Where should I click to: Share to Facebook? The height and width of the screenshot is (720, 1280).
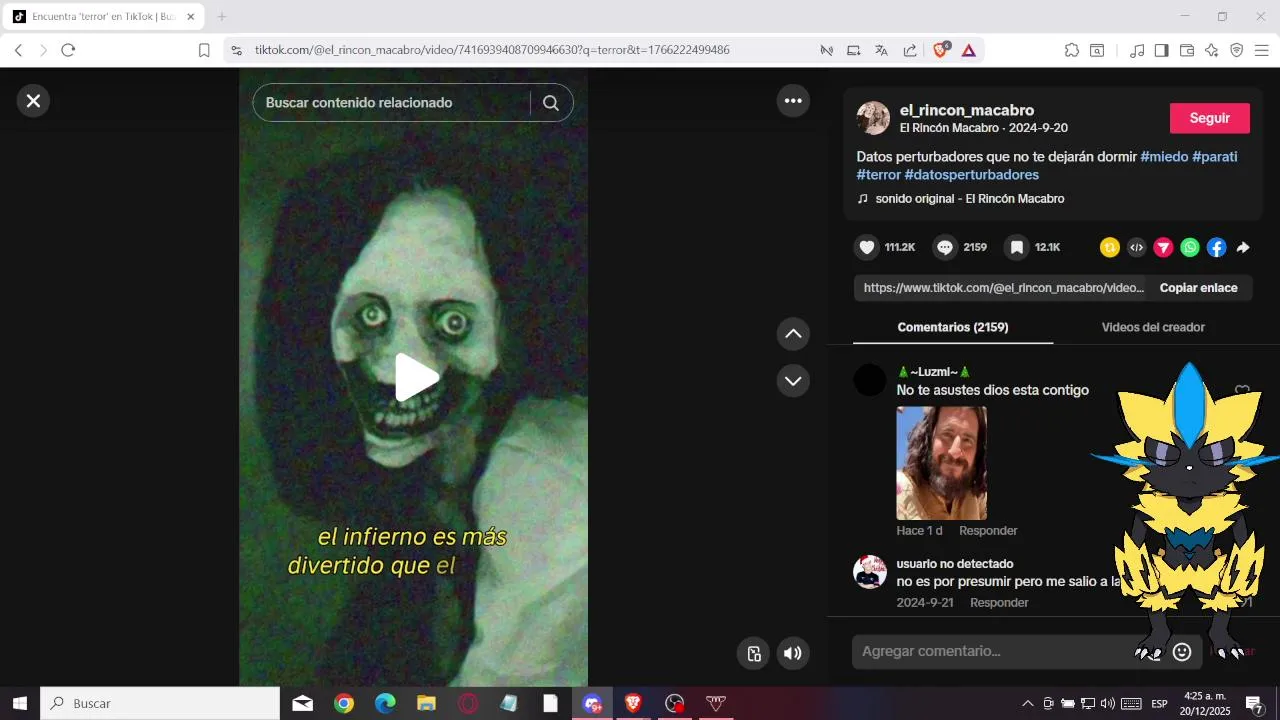pyautogui.click(x=1216, y=248)
